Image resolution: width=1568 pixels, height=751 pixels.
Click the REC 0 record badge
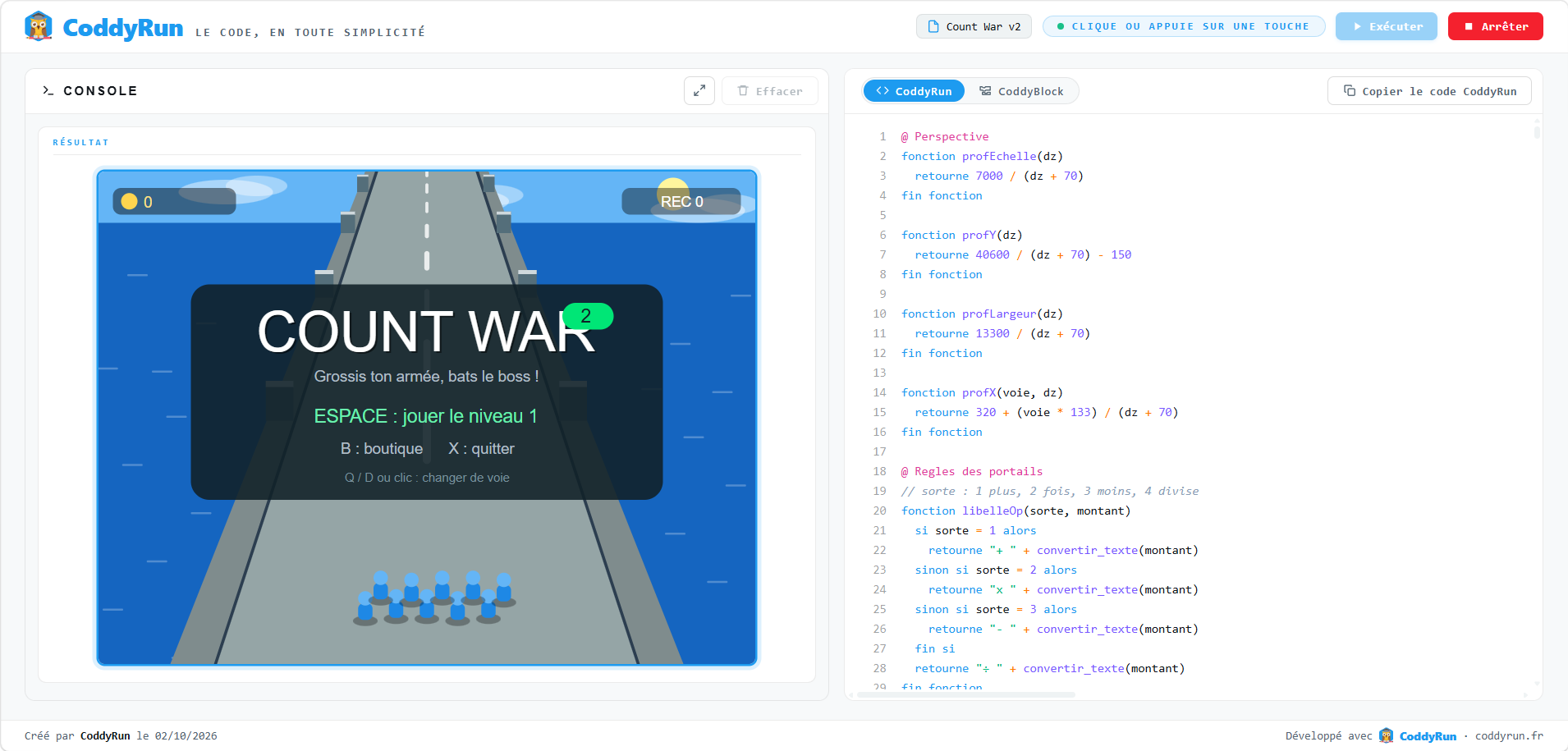click(x=681, y=202)
